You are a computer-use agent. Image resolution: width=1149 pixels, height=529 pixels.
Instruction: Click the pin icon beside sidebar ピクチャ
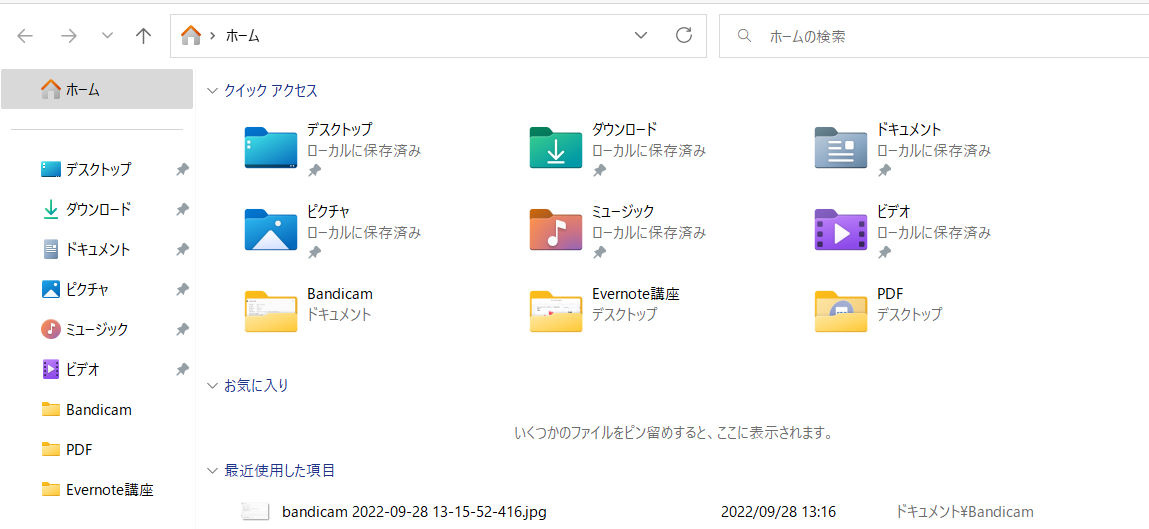pyautogui.click(x=182, y=289)
